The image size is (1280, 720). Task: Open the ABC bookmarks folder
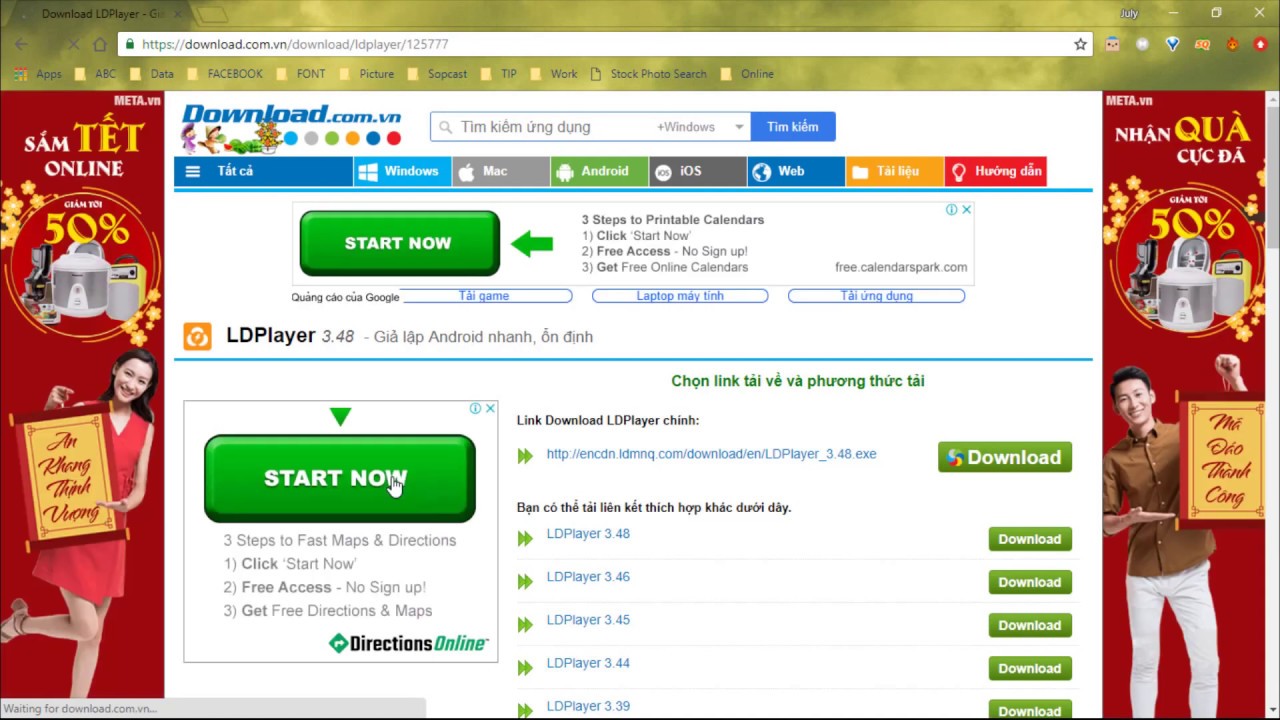tap(95, 74)
